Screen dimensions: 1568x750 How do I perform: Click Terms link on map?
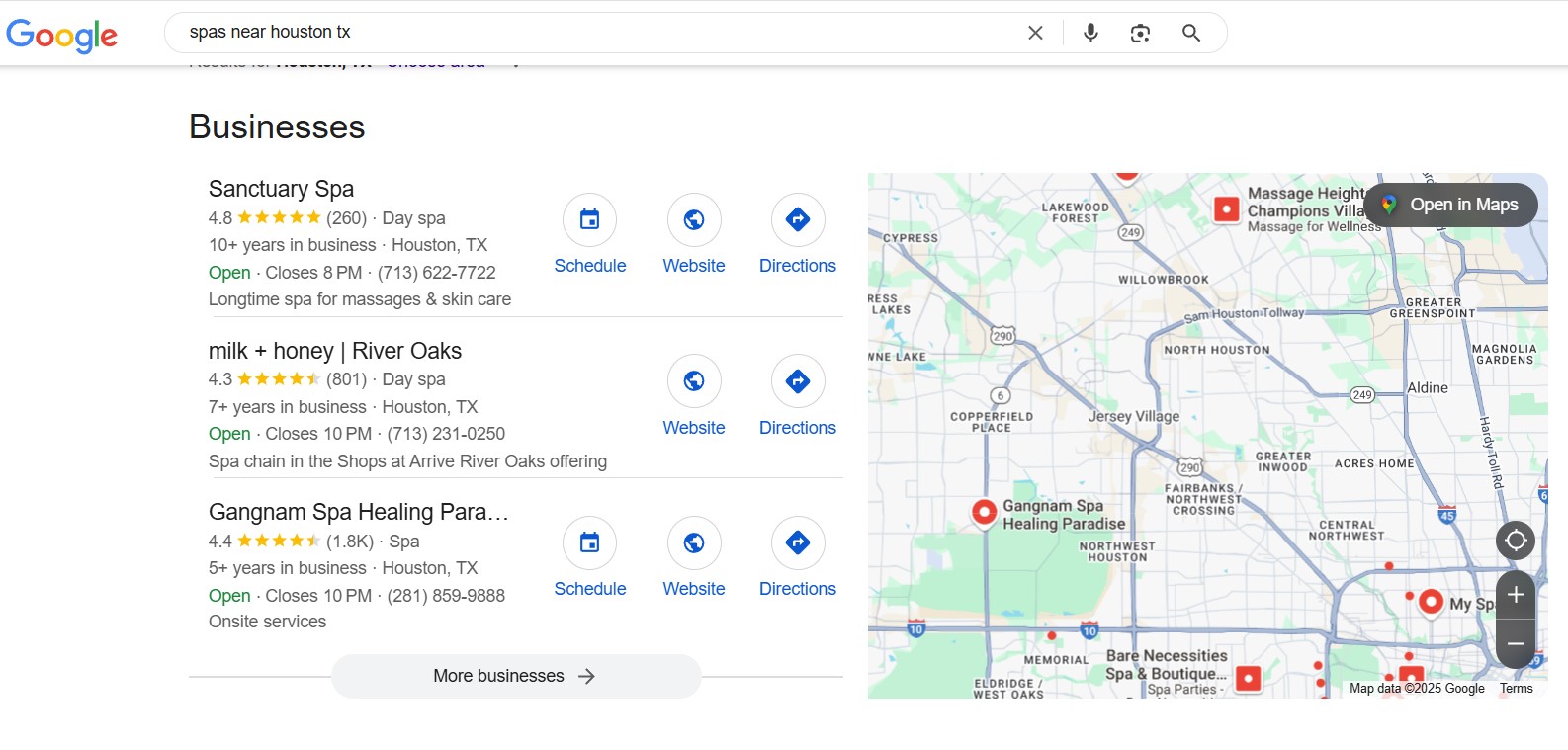(x=1516, y=689)
